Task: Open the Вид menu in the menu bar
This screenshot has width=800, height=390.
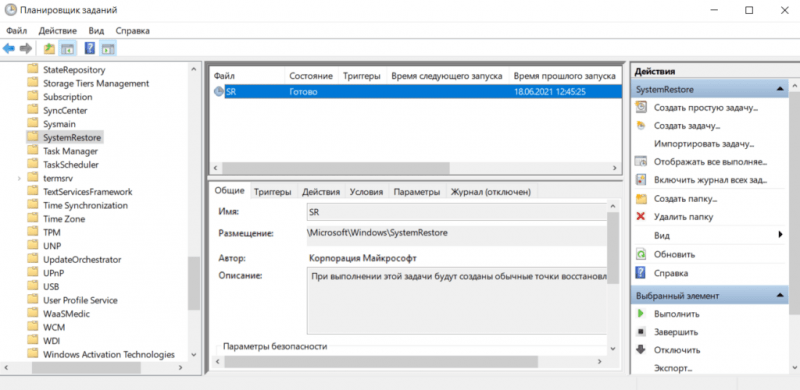Action: click(x=96, y=31)
